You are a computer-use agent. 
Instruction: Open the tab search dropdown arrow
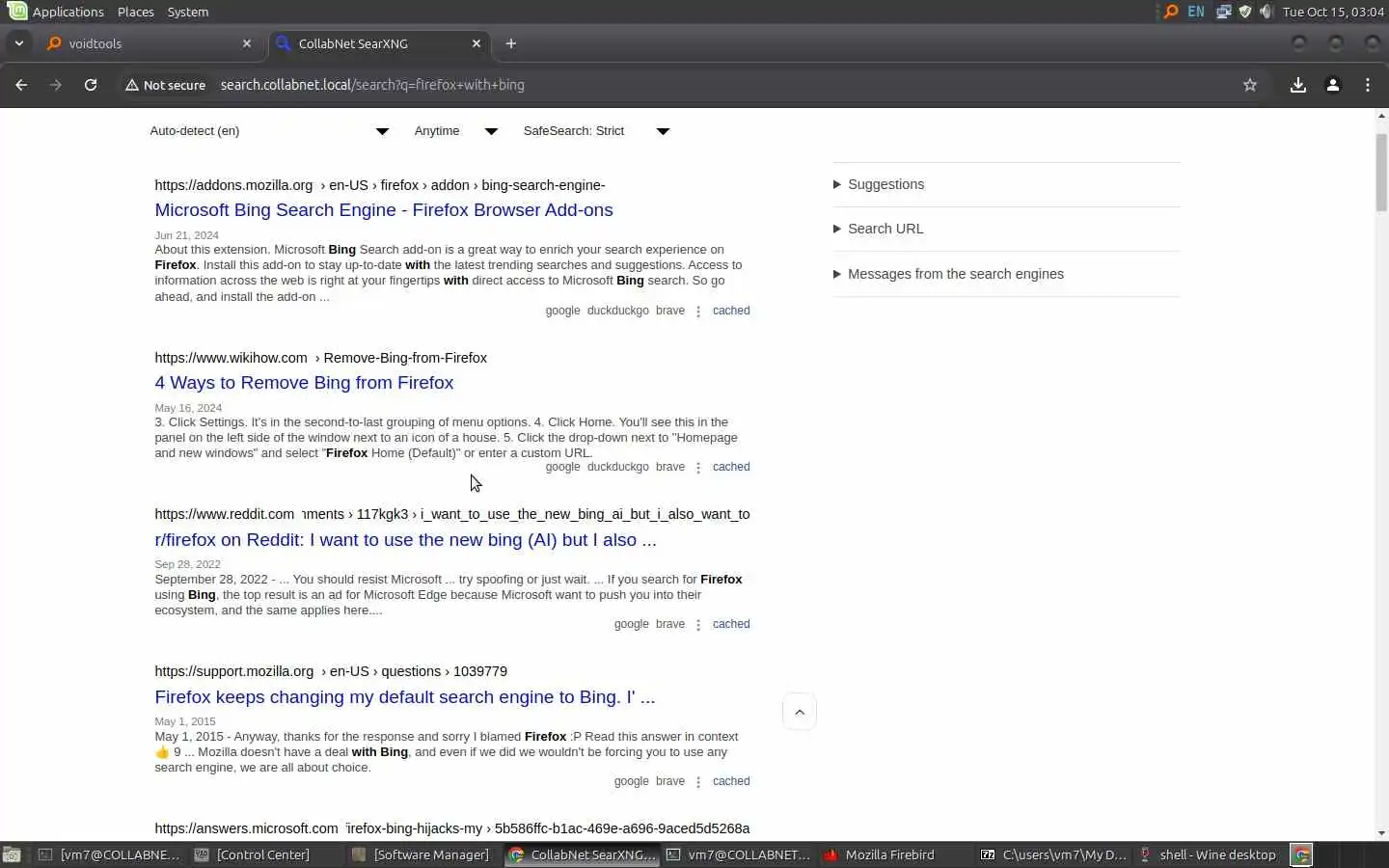coord(19,43)
